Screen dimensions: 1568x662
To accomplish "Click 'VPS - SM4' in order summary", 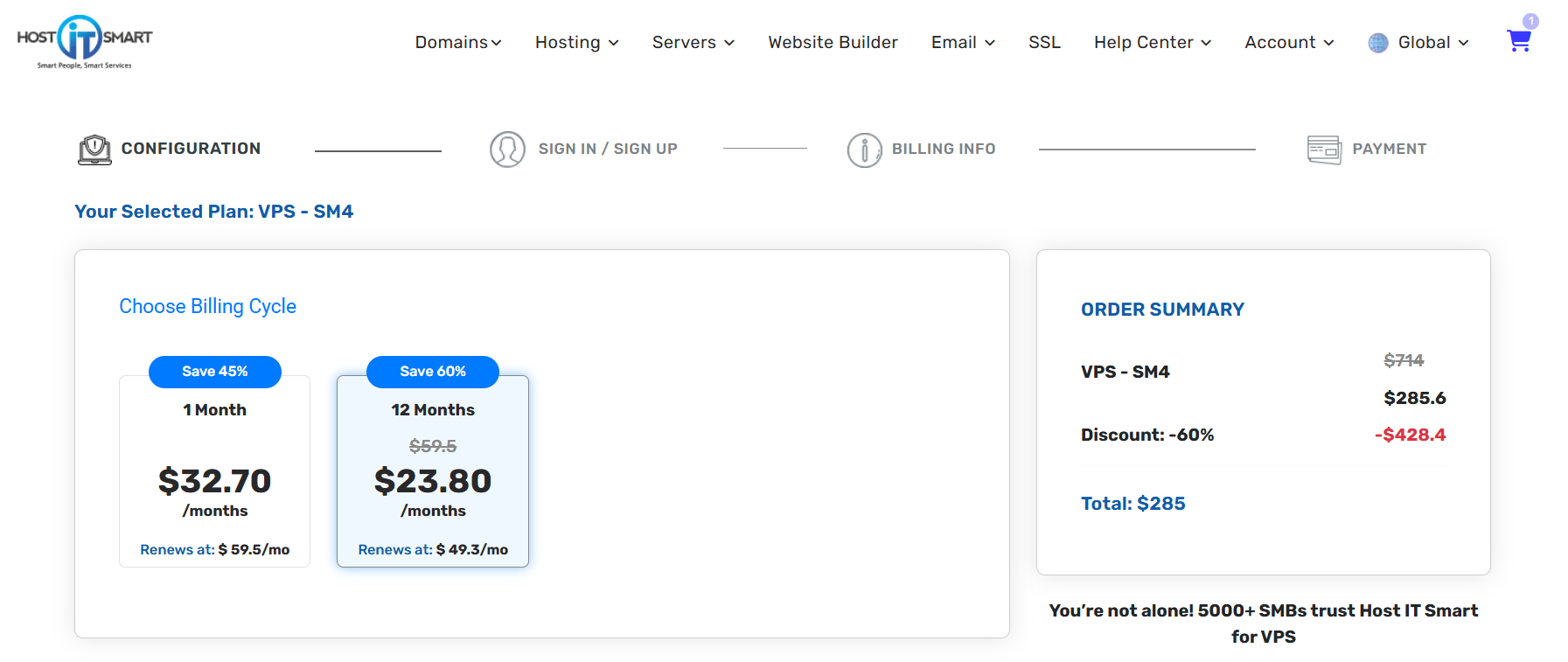I will [1125, 372].
